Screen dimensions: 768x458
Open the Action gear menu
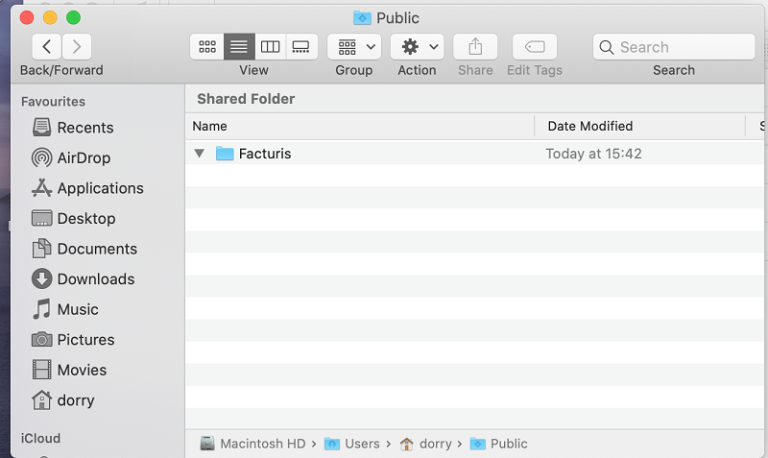(417, 47)
